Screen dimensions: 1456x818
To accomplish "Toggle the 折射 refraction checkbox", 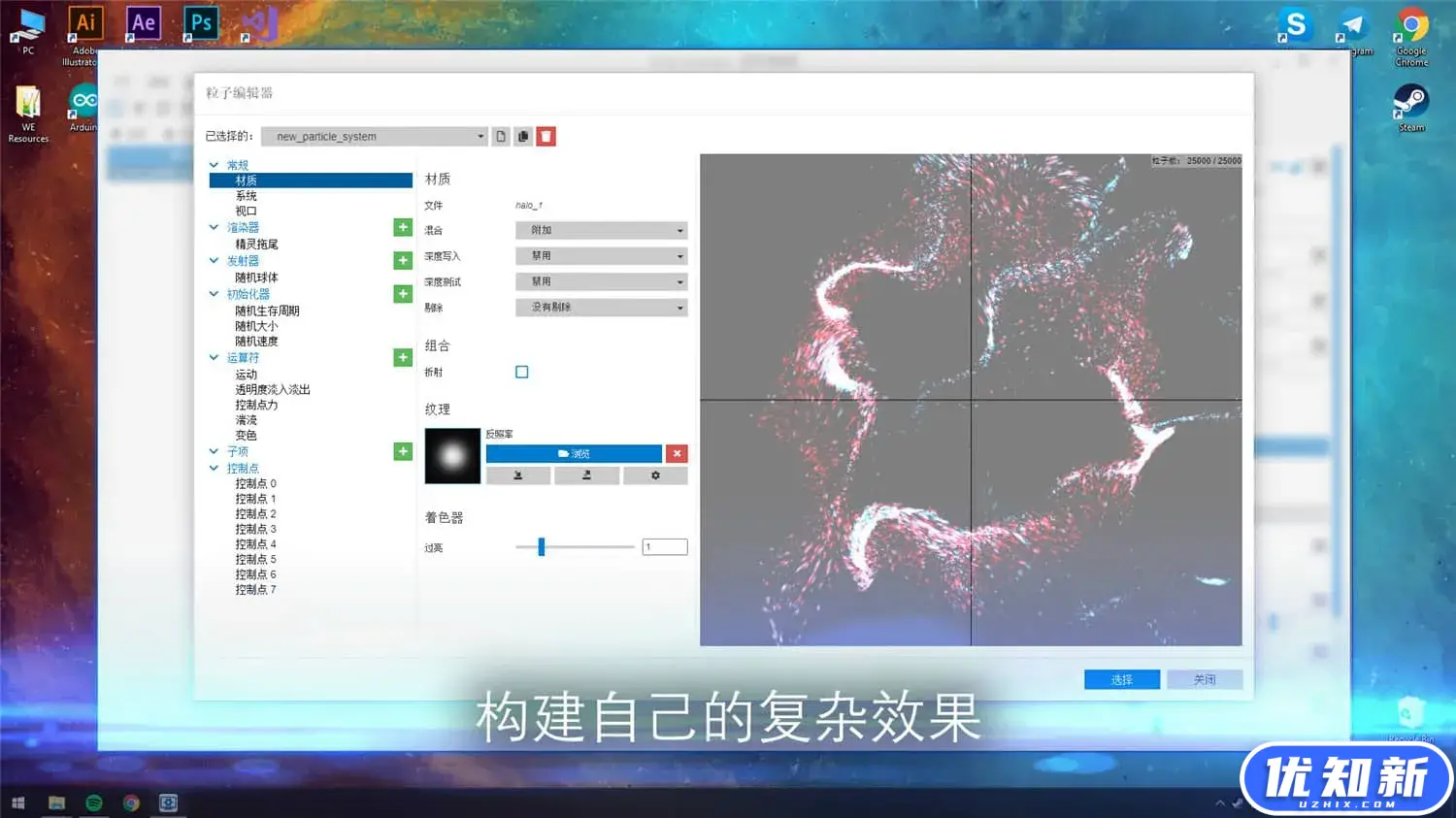I will pyautogui.click(x=522, y=372).
